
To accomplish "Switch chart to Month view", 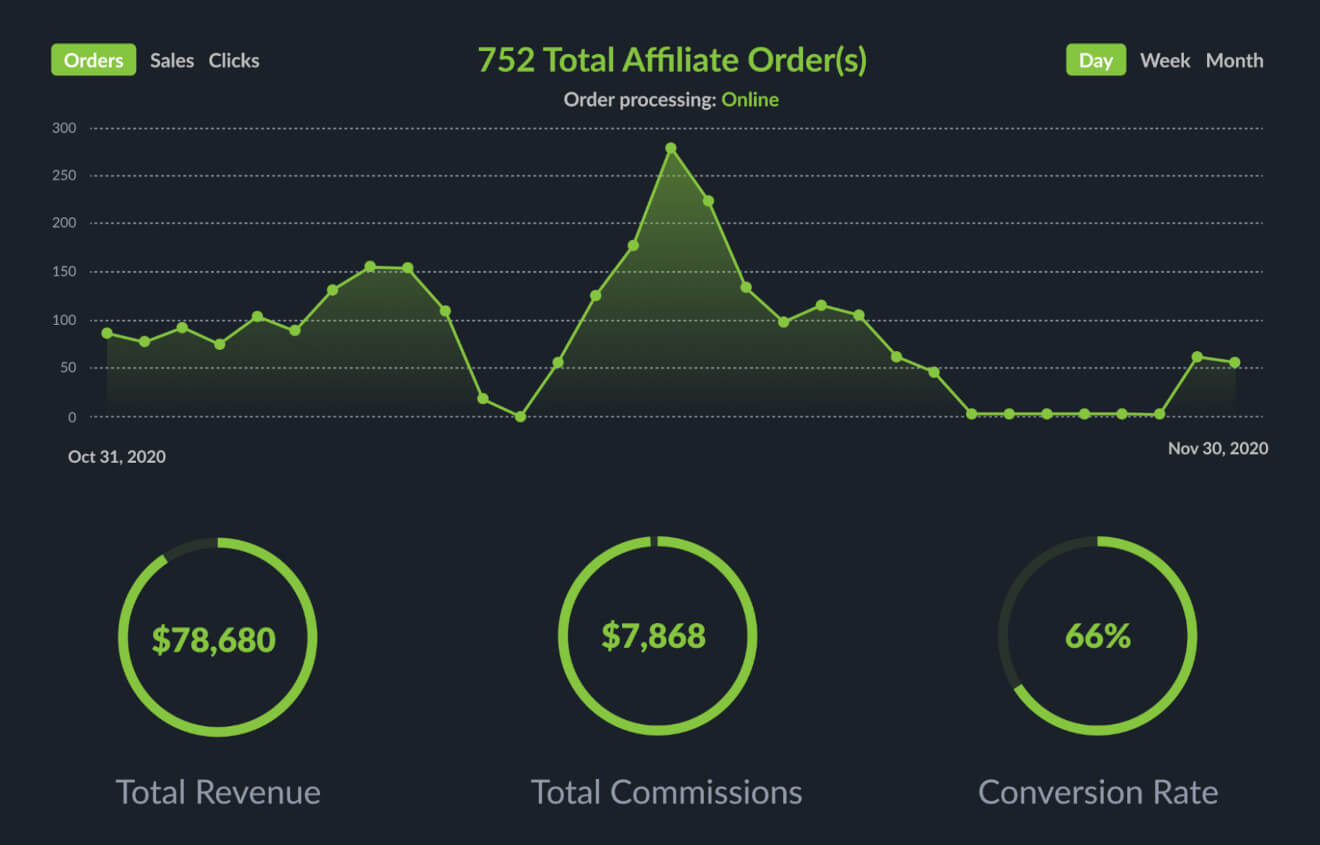I will [1234, 60].
